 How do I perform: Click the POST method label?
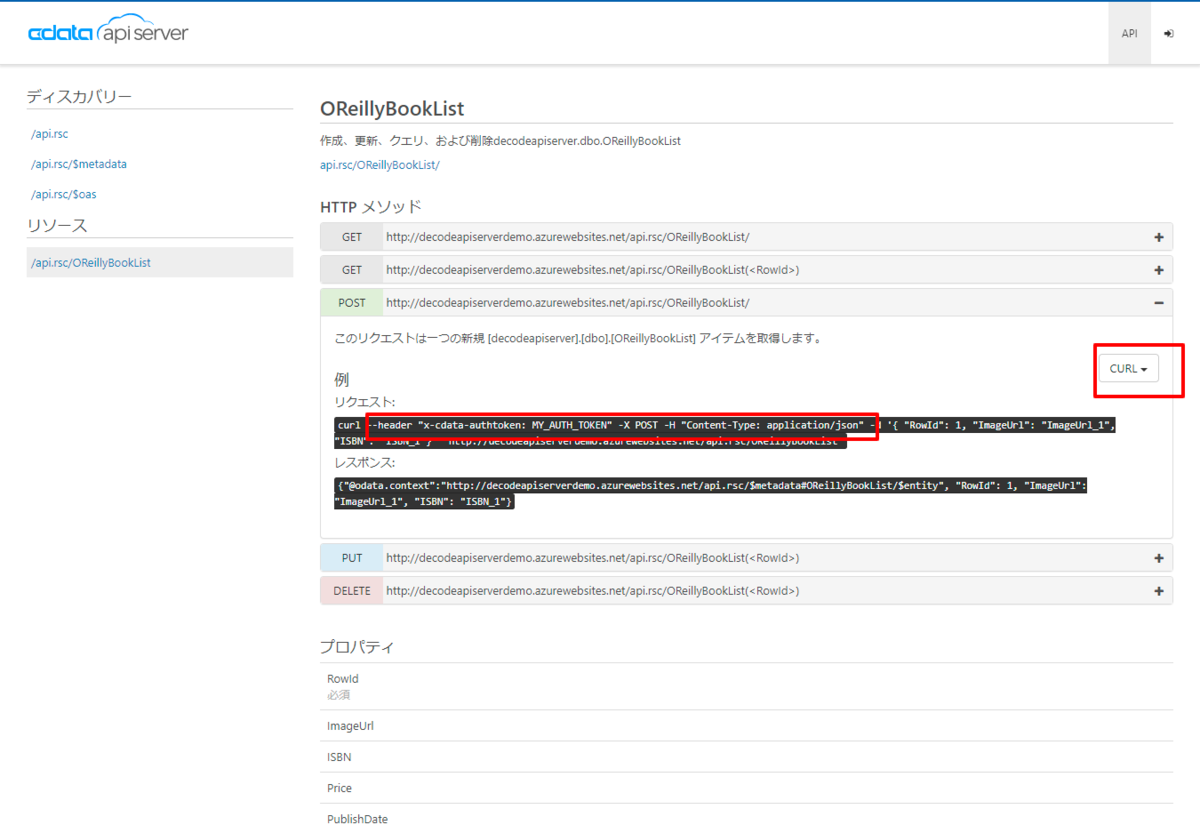click(352, 302)
